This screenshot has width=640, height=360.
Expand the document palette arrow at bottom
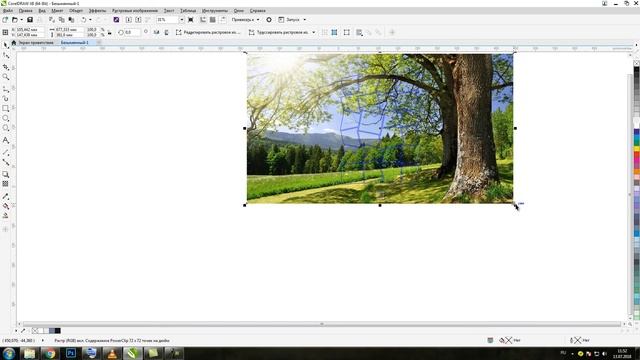click(x=16, y=331)
